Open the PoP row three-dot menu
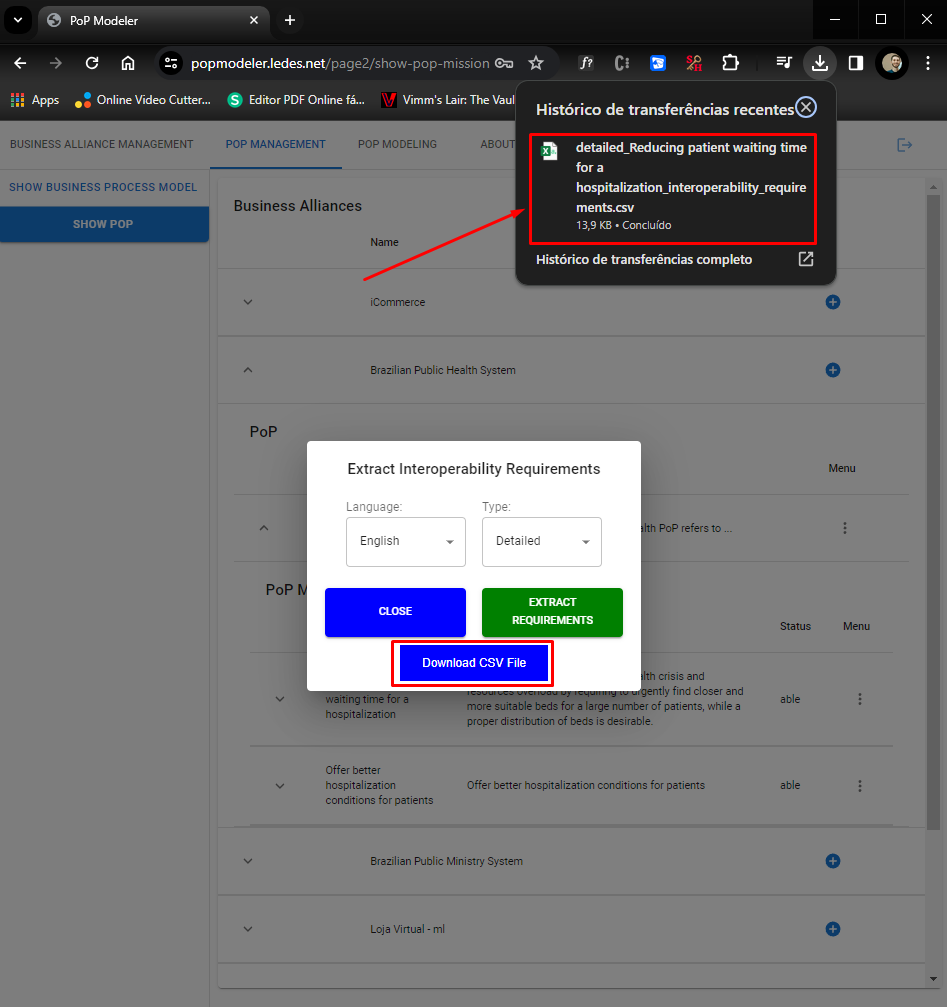This screenshot has width=947, height=1007. point(844,528)
